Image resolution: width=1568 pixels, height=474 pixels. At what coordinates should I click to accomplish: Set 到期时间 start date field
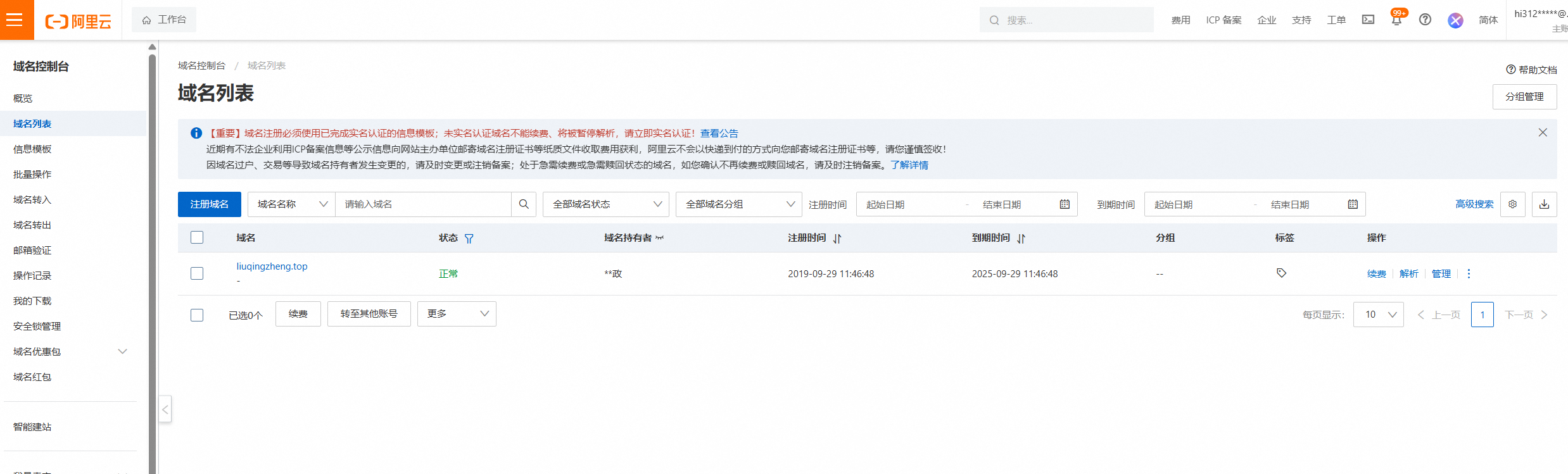(1197, 204)
